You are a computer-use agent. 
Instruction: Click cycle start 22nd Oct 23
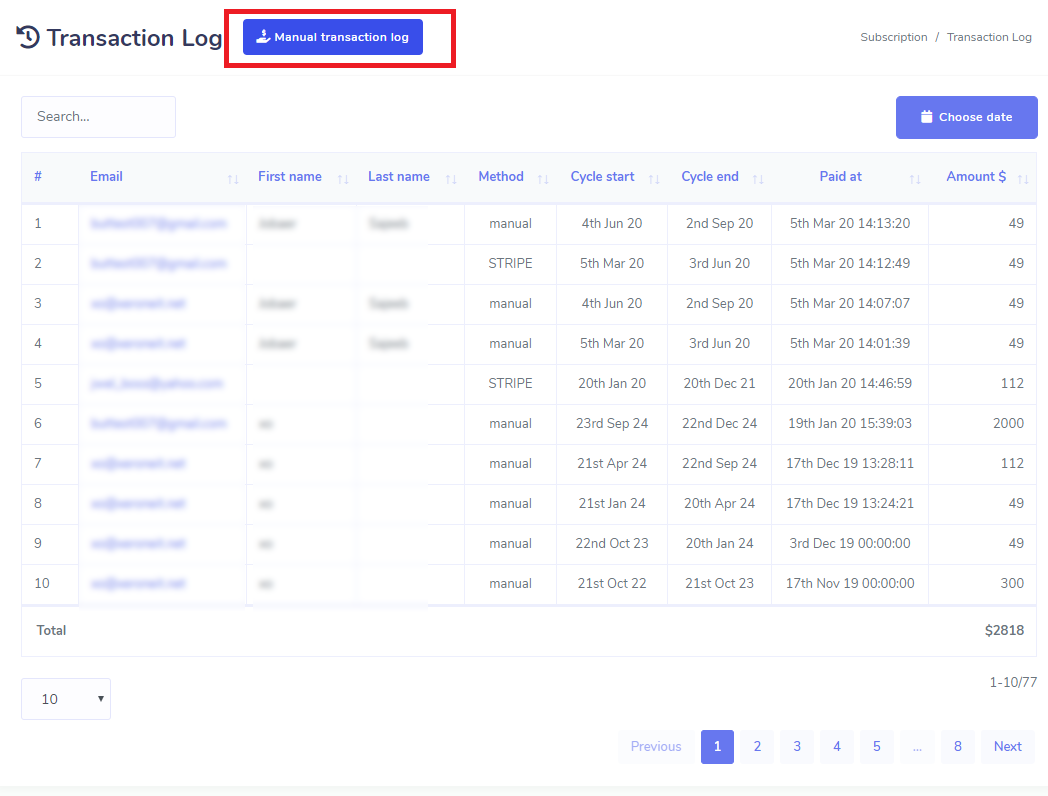point(612,543)
